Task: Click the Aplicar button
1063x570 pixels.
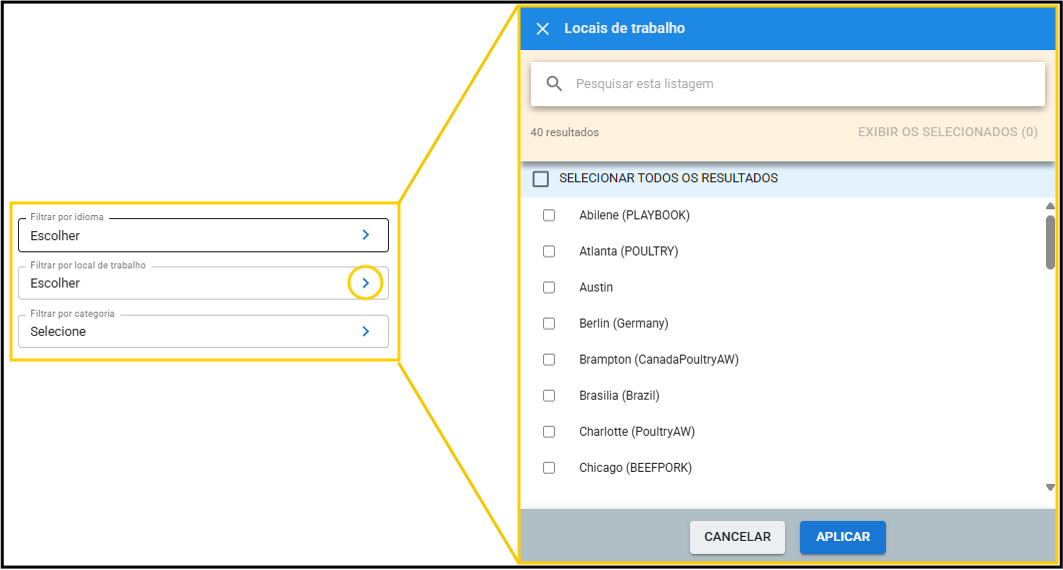Action: click(842, 537)
